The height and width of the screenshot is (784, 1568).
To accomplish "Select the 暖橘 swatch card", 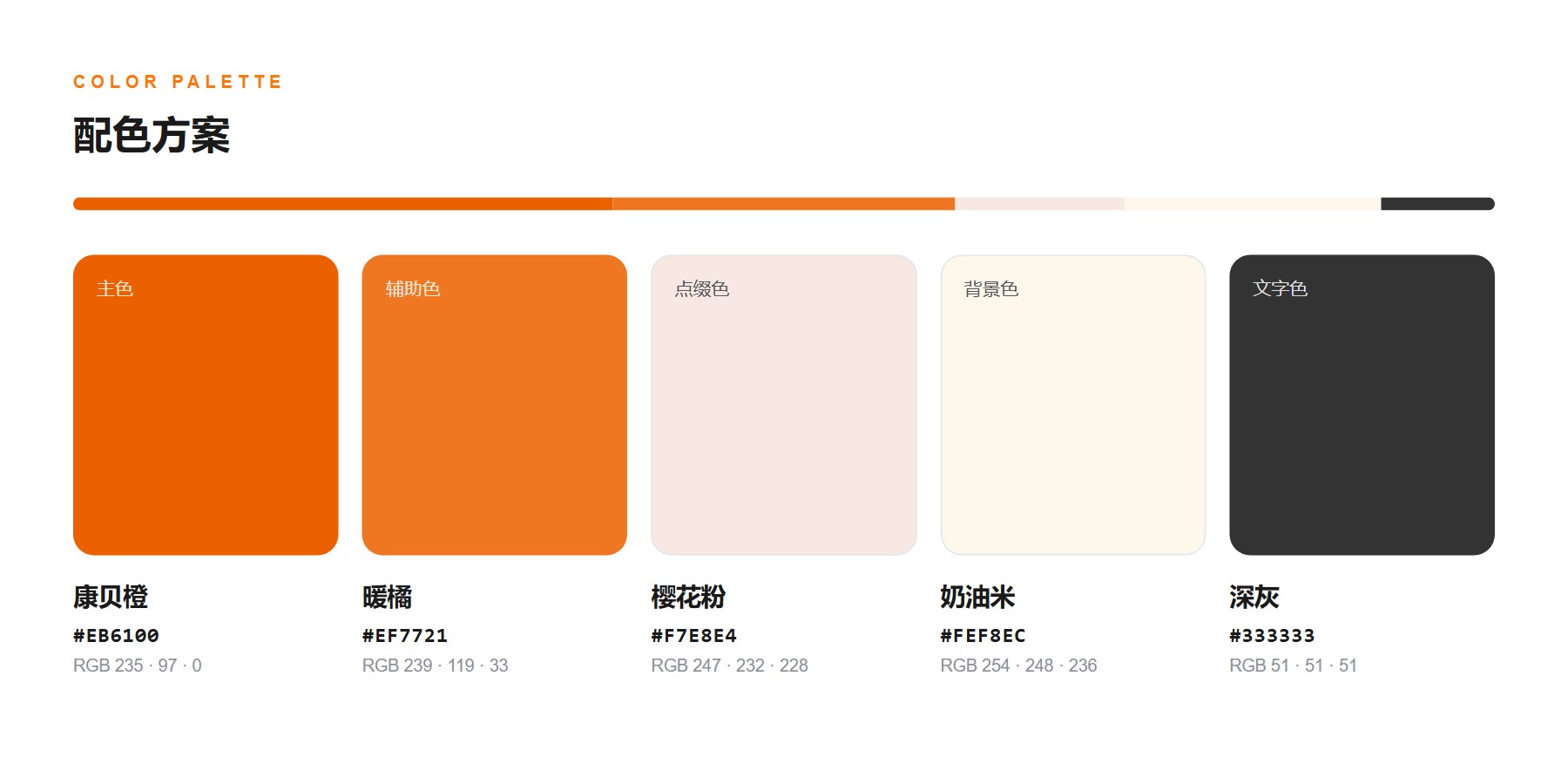I will tap(495, 405).
